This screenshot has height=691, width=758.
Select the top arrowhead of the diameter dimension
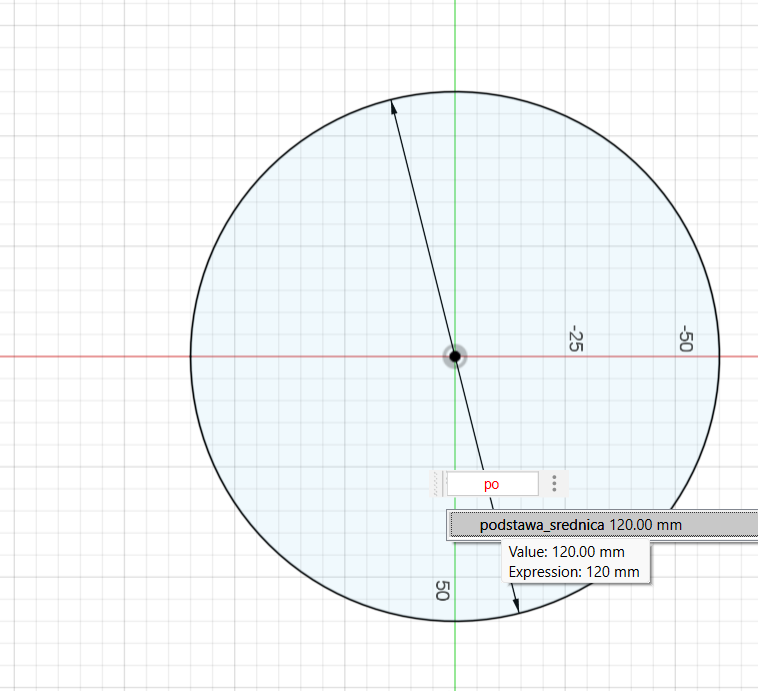(x=393, y=105)
